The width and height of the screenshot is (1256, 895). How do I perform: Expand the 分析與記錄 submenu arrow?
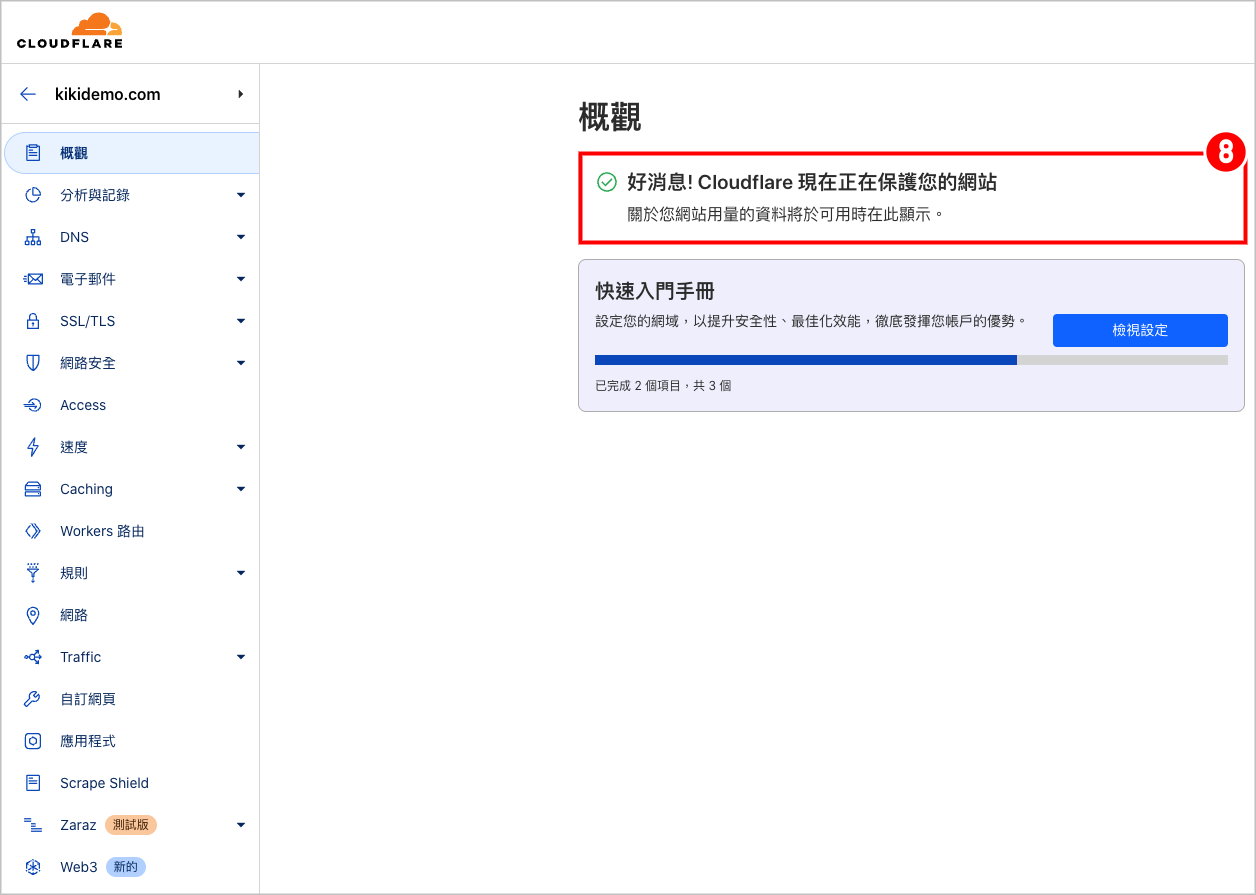241,195
